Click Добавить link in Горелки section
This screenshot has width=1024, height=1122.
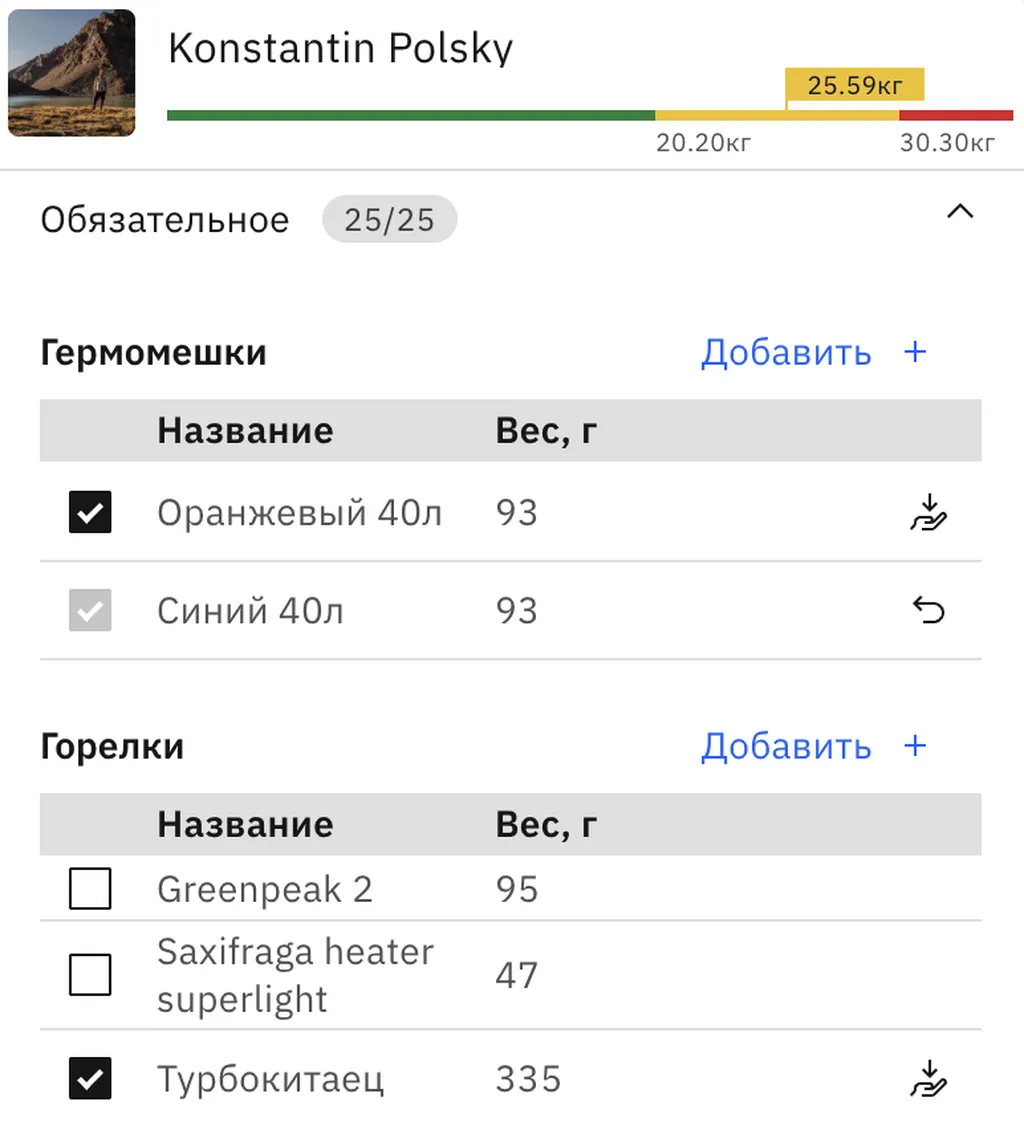tap(786, 746)
